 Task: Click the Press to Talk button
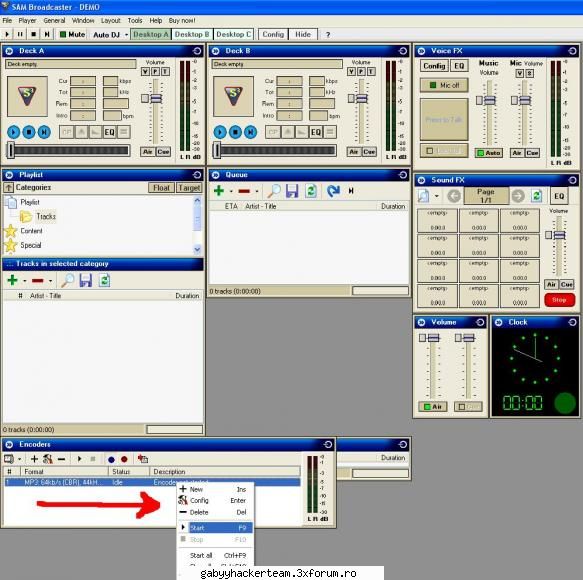coord(444,119)
